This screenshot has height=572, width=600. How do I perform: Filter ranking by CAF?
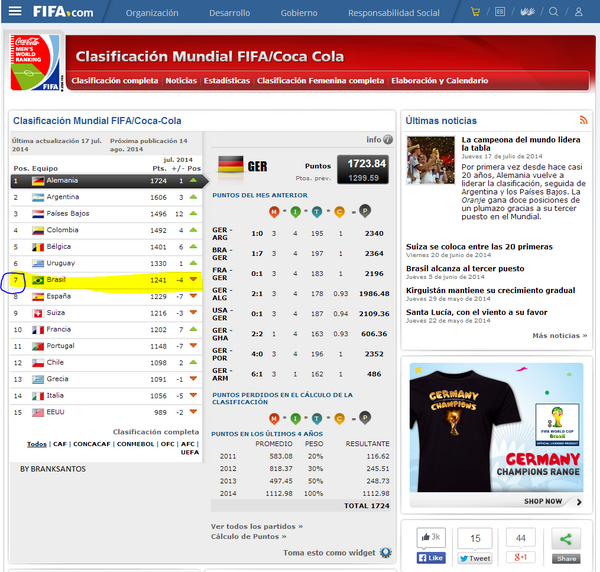(x=60, y=444)
